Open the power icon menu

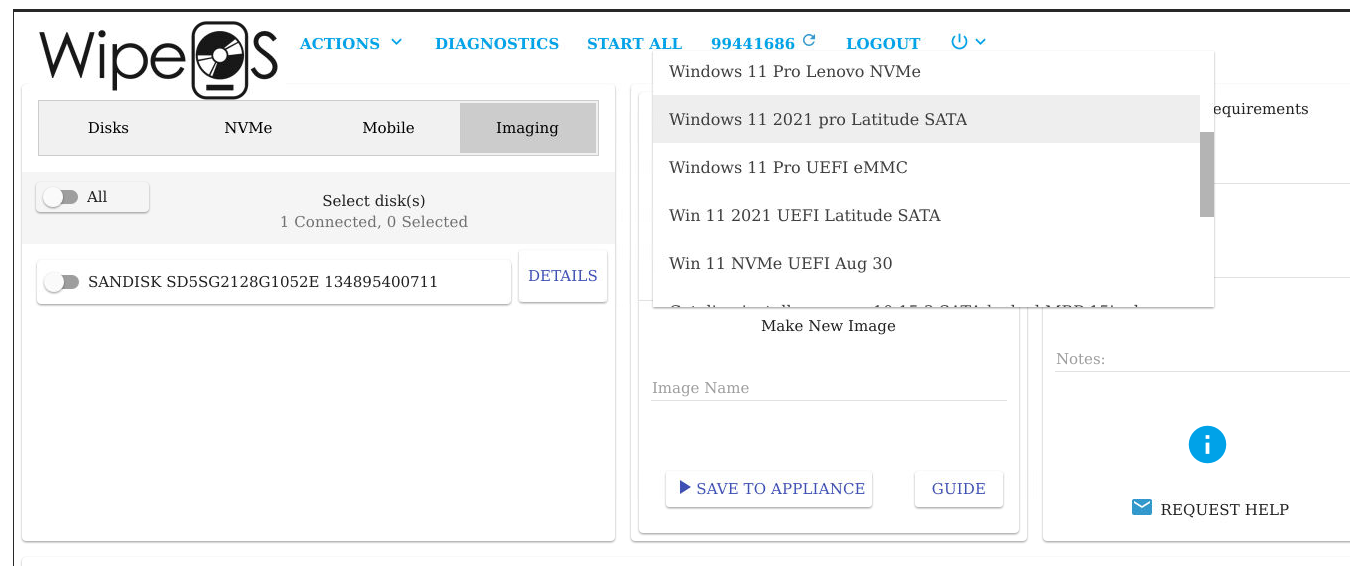pos(959,42)
